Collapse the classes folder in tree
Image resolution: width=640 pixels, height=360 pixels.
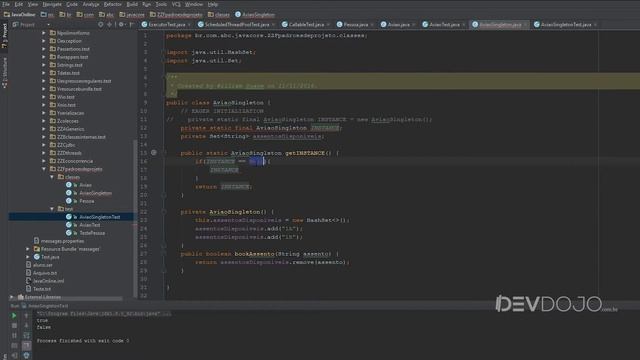pyautogui.click(x=52, y=177)
